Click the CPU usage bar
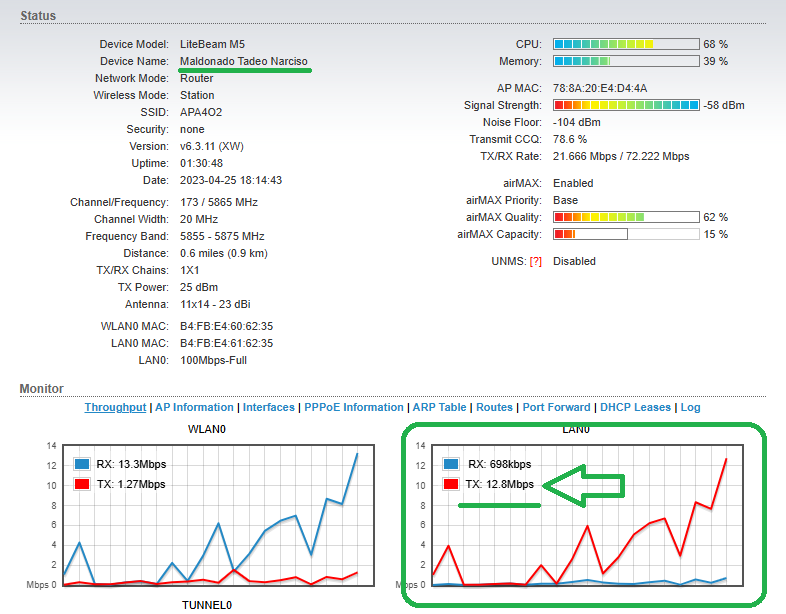This screenshot has height=614, width=786. pyautogui.click(x=626, y=44)
